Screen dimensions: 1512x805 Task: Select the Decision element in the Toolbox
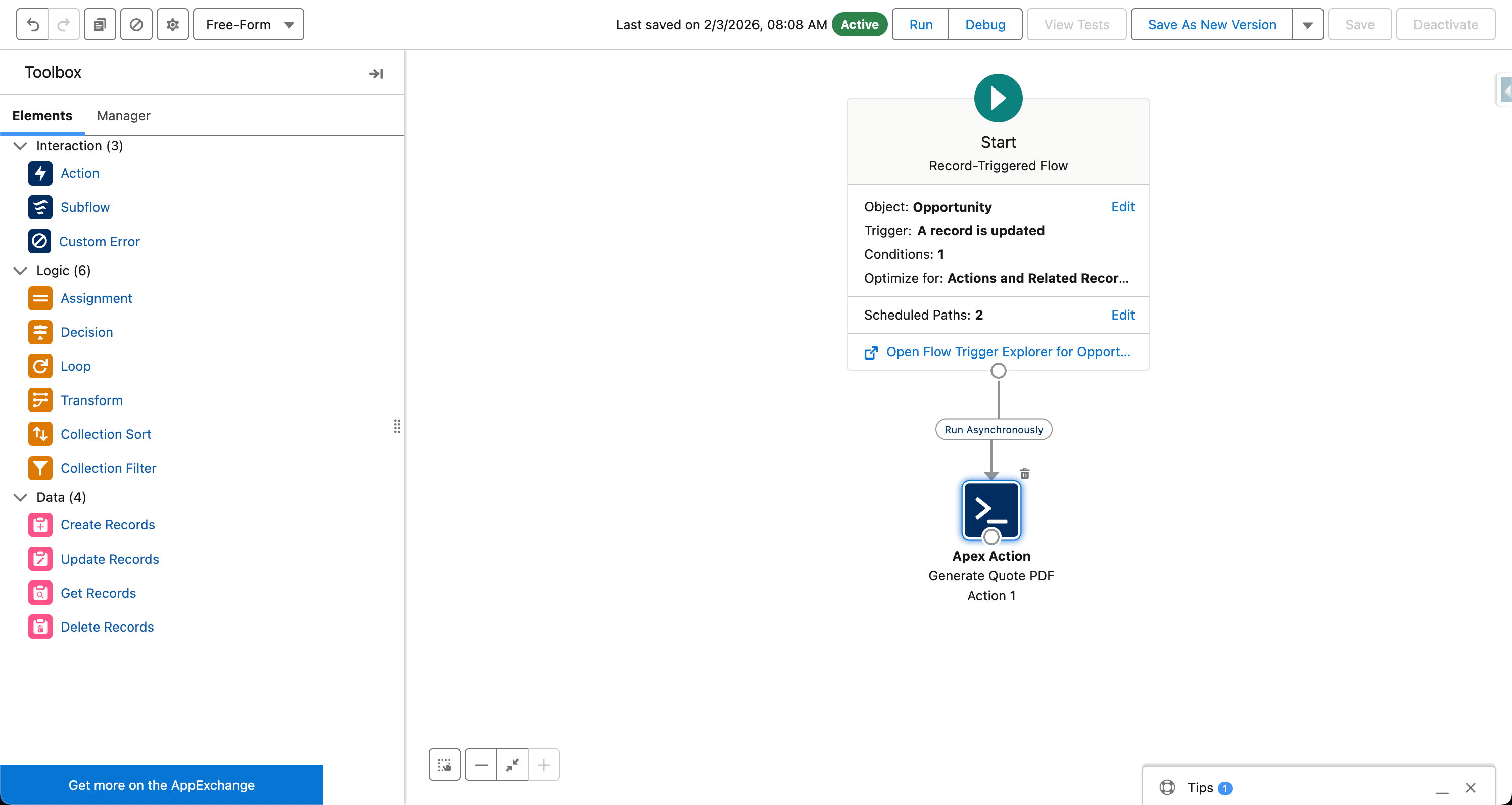(87, 332)
